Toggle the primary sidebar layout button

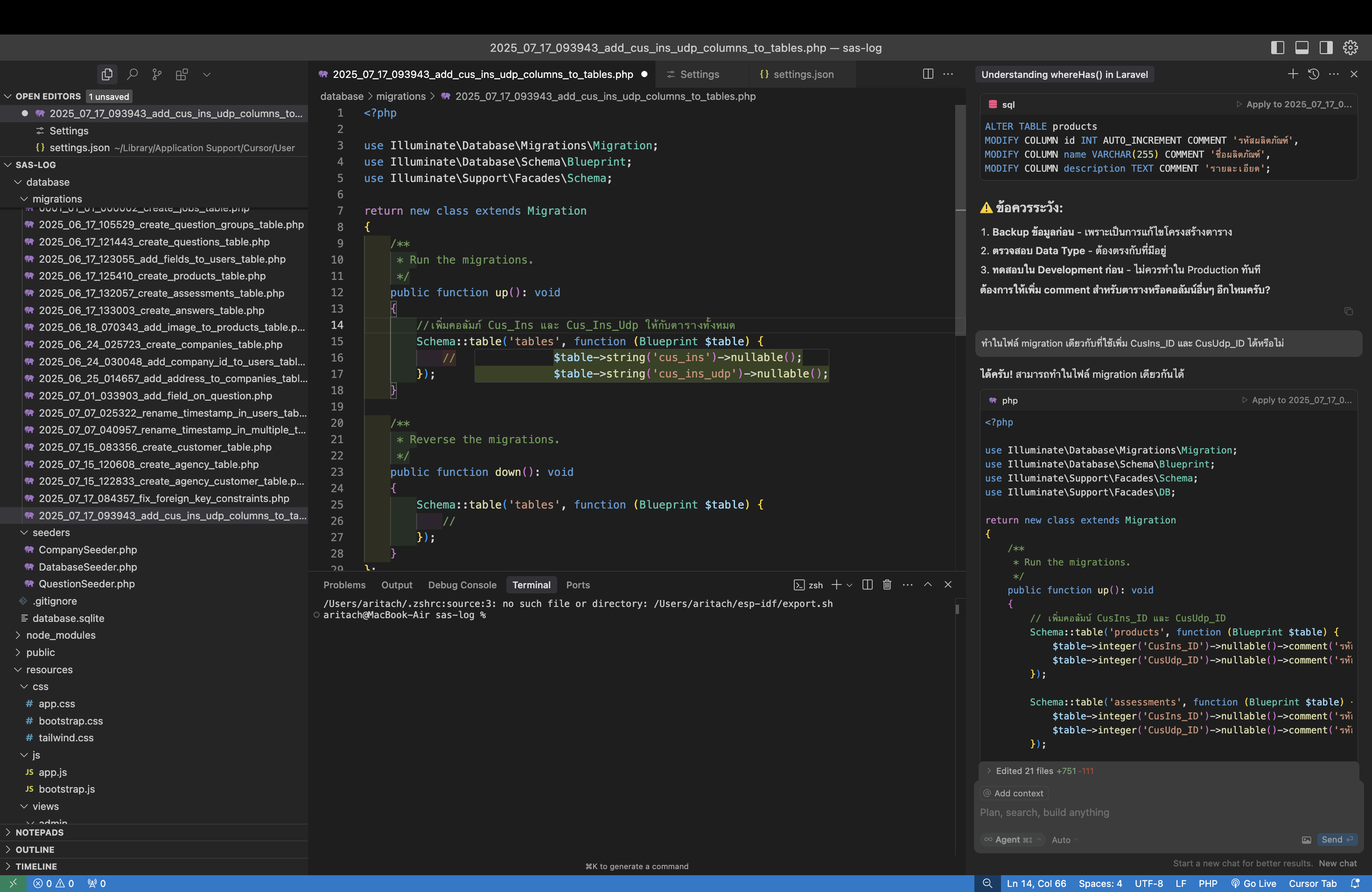[x=1277, y=48]
